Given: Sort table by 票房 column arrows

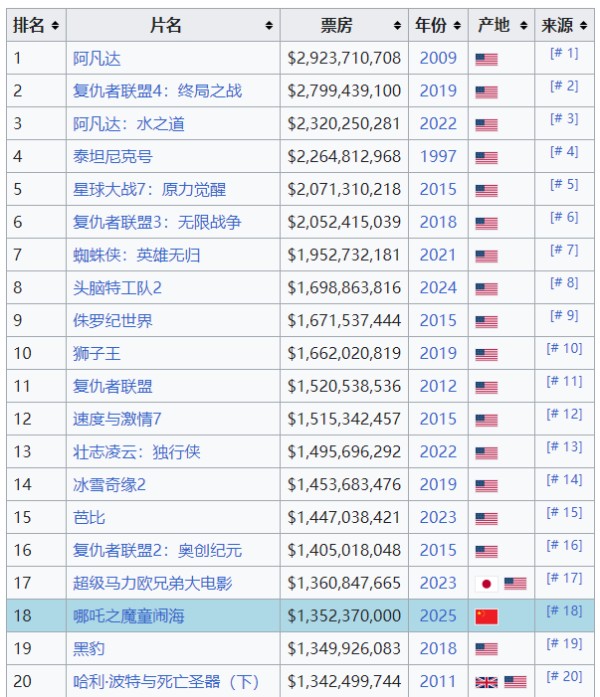Looking at the screenshot, I should pyautogui.click(x=397, y=25).
